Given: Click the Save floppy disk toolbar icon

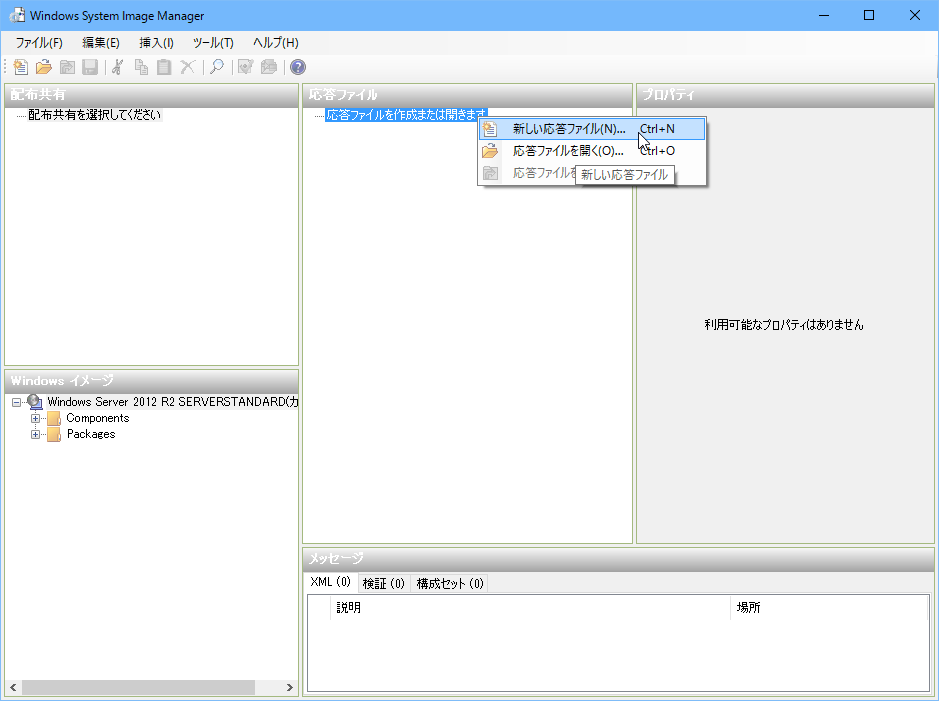Looking at the screenshot, I should tap(90, 67).
